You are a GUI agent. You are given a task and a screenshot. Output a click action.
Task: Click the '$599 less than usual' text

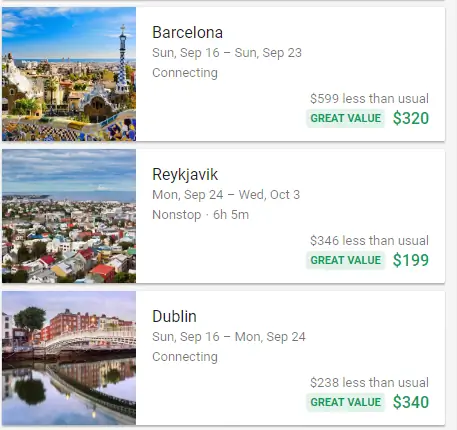tap(369, 99)
